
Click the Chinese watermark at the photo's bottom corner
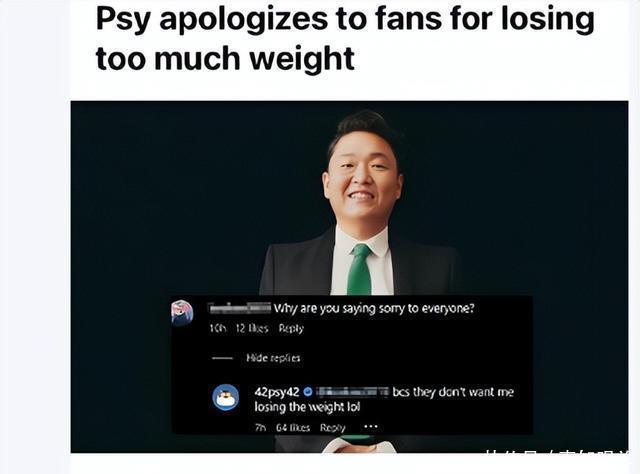tap(556, 453)
